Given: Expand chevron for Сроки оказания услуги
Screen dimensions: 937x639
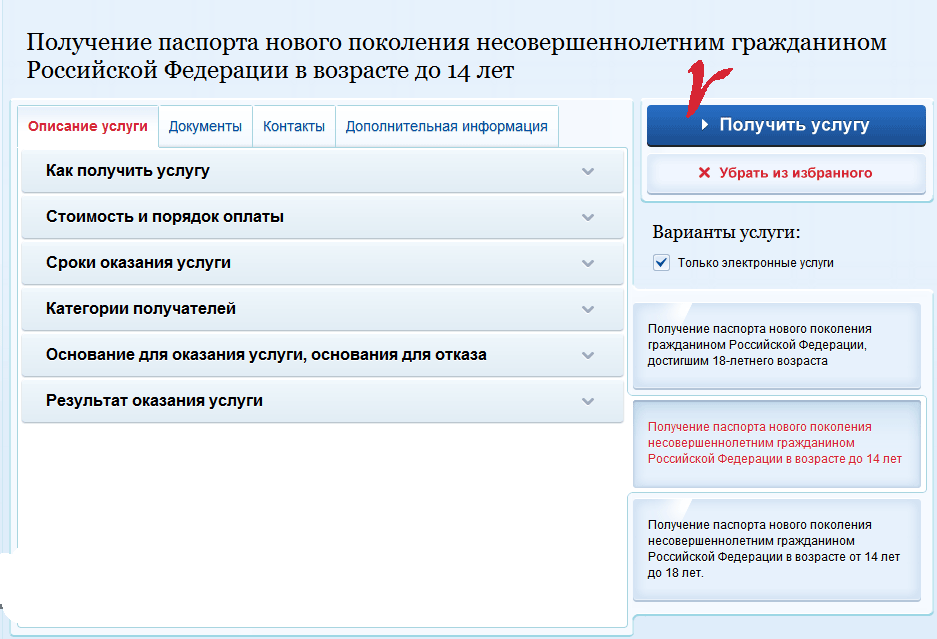Looking at the screenshot, I should point(588,263).
